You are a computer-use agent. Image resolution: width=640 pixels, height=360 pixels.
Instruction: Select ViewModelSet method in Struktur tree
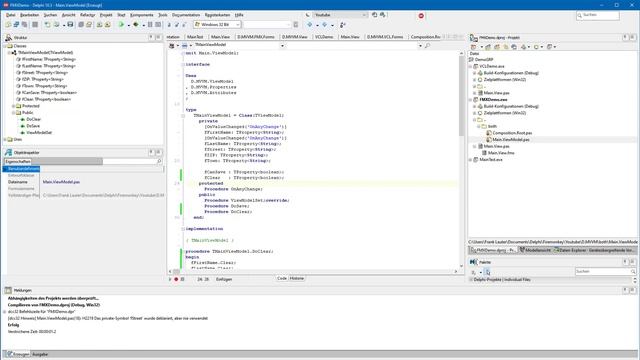coord(39,133)
